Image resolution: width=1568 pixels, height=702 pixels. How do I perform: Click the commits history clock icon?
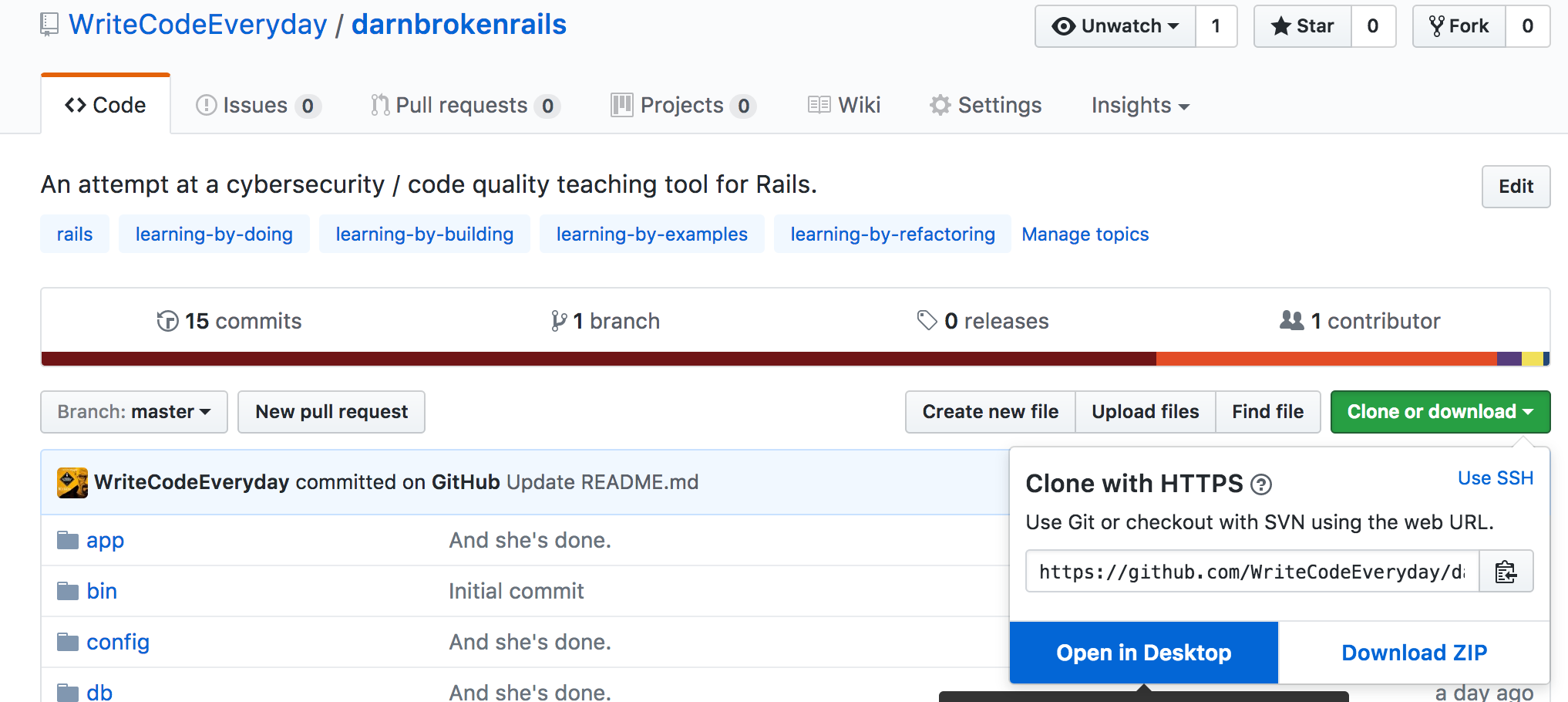tap(167, 321)
